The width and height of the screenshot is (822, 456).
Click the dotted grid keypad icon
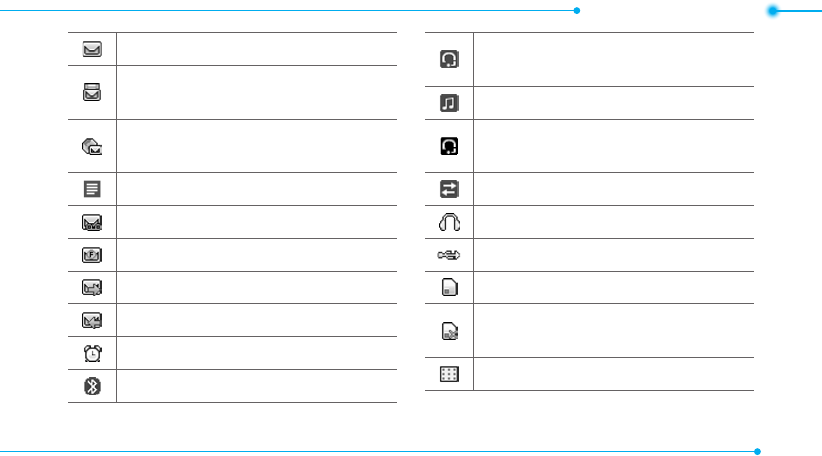449,374
